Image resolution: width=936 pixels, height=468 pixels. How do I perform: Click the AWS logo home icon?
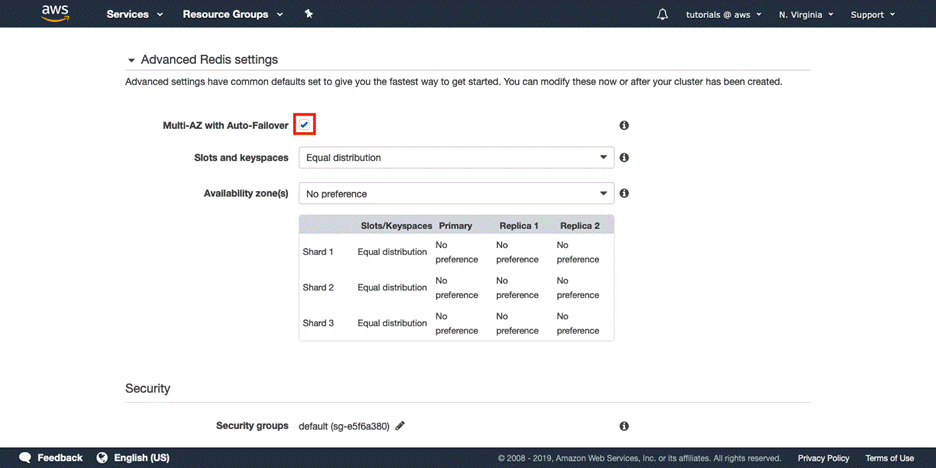(x=54, y=14)
